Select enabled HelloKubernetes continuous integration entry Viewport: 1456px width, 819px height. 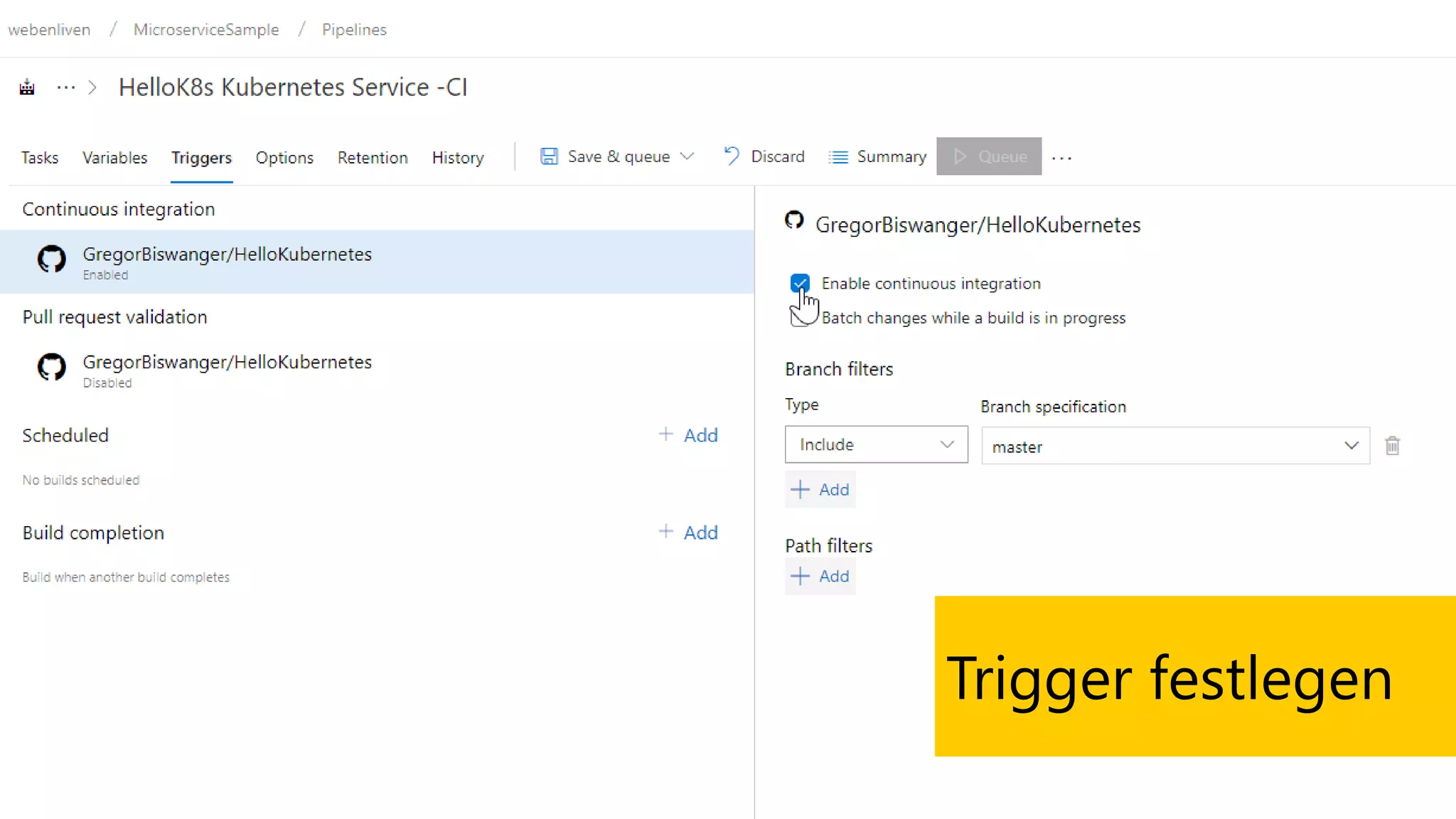(227, 262)
